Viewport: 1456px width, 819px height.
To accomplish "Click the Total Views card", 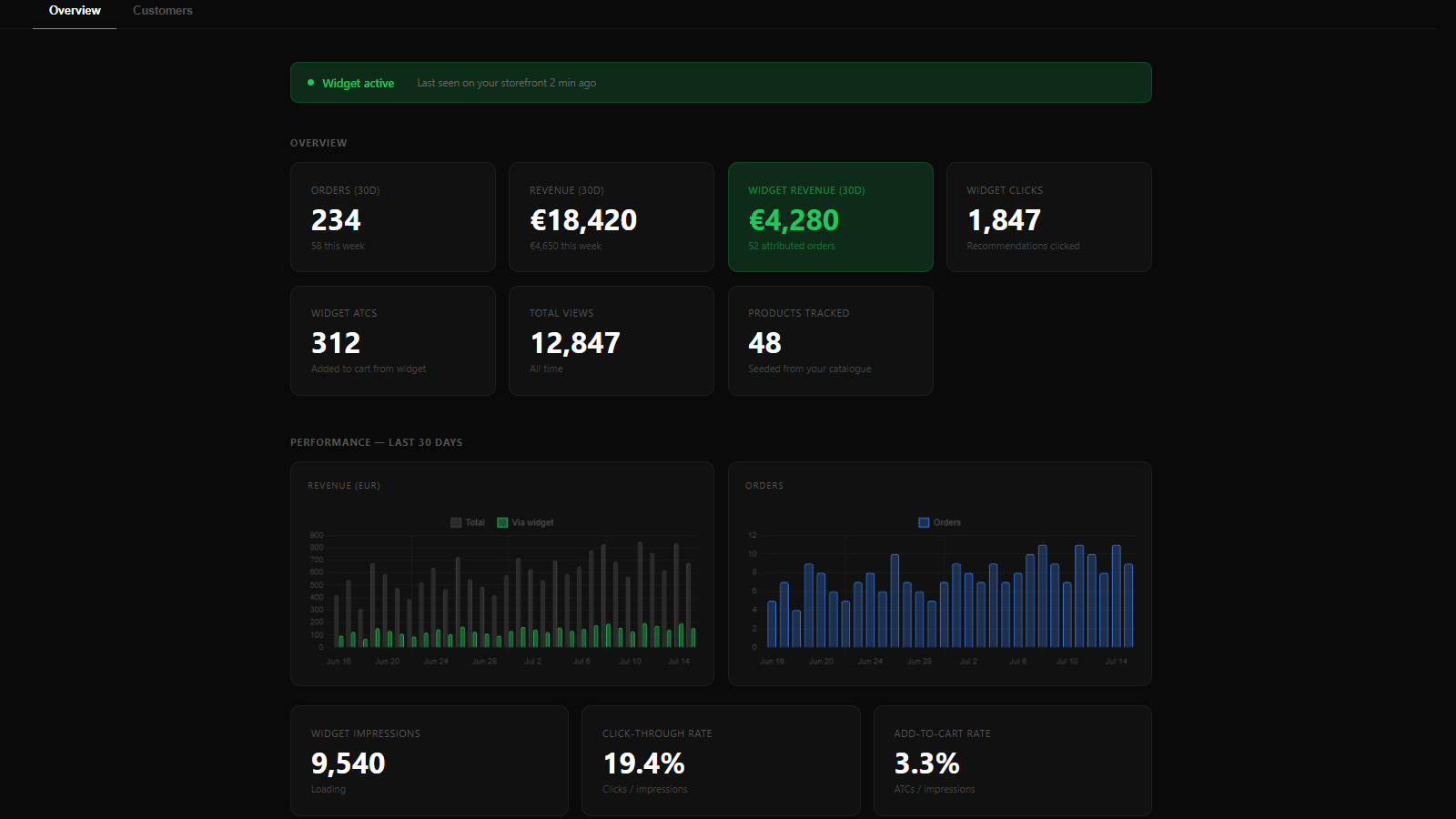I will [612, 340].
